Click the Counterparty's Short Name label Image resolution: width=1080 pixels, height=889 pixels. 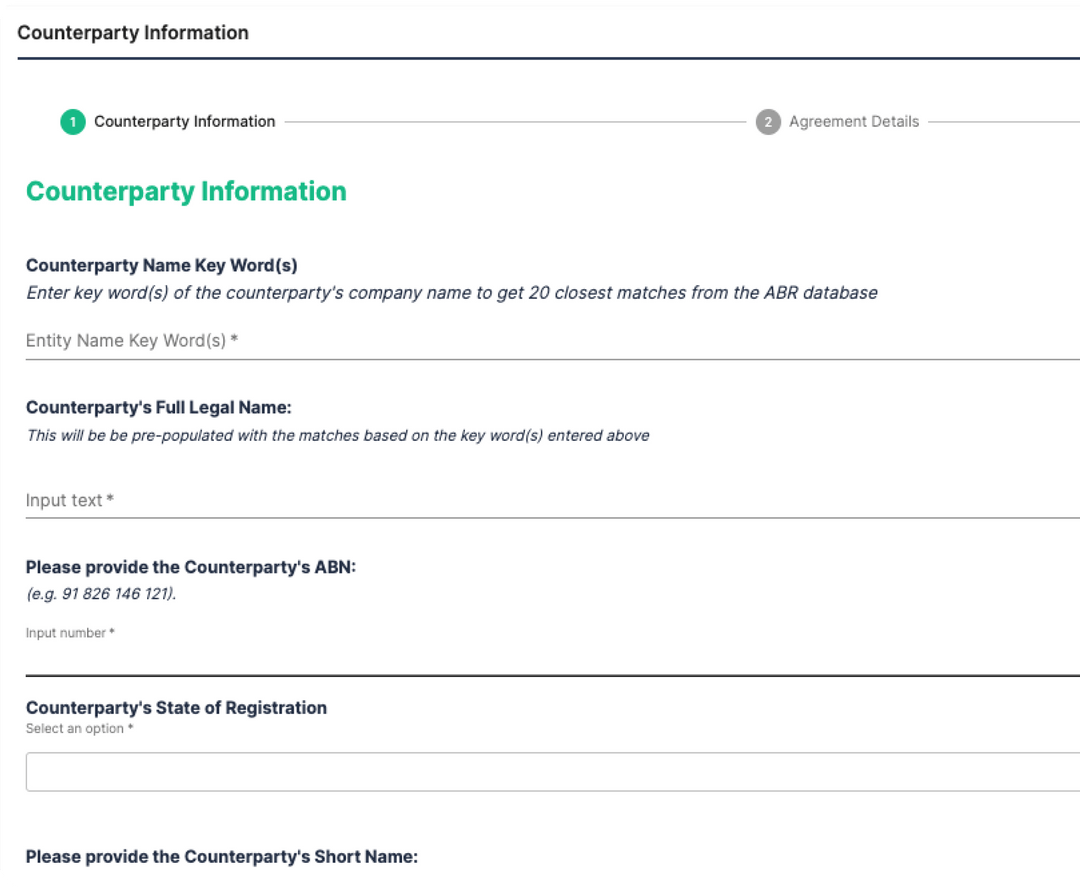[x=221, y=857]
